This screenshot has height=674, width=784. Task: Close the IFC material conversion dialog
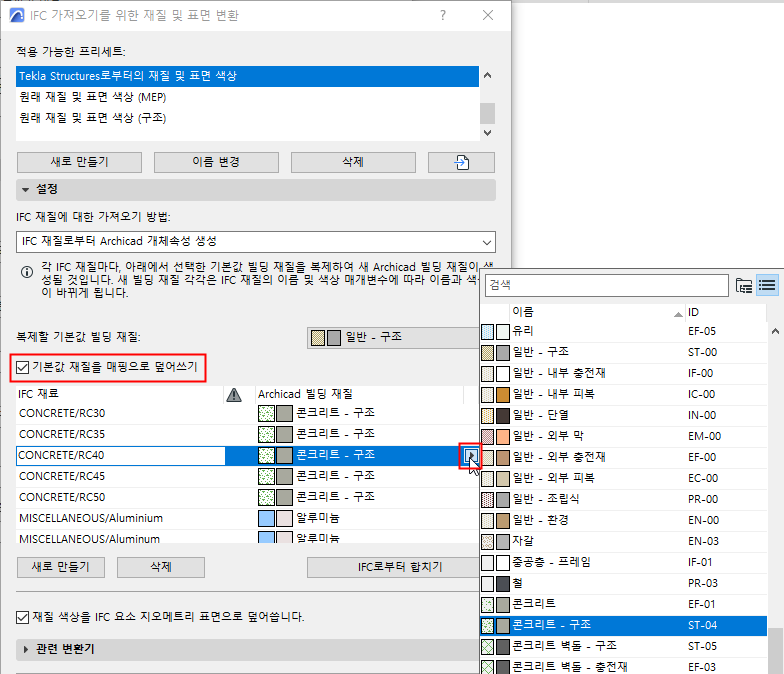[x=488, y=16]
